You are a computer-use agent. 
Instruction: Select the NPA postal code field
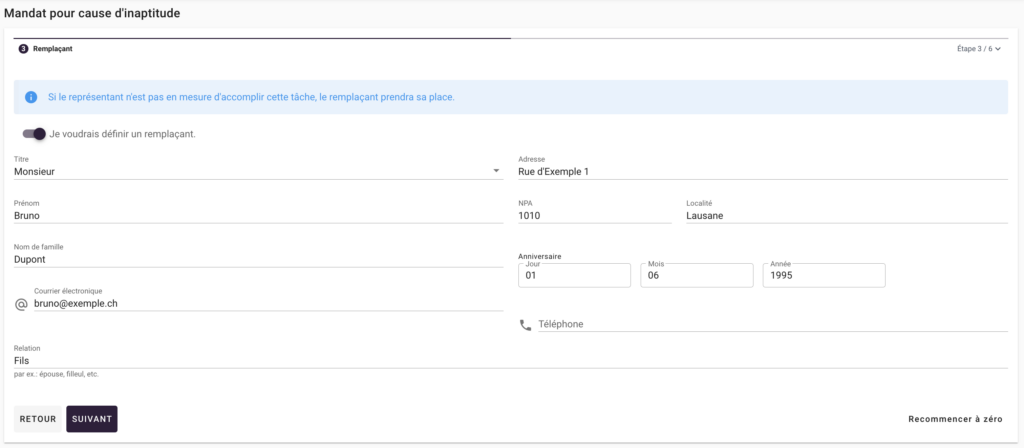594,214
